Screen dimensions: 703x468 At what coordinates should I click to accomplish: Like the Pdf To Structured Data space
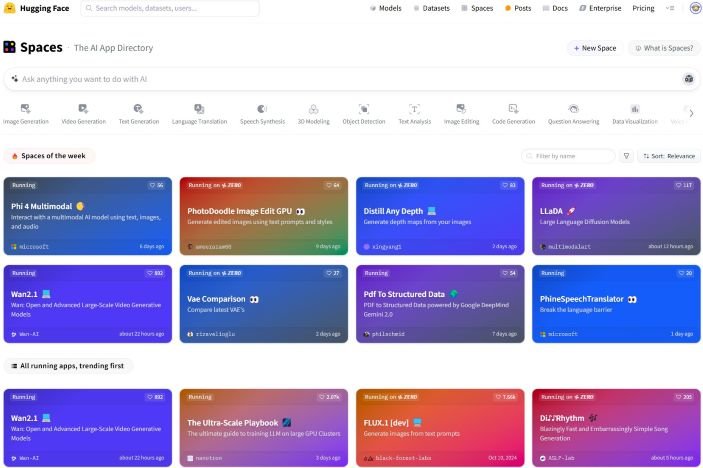508,273
